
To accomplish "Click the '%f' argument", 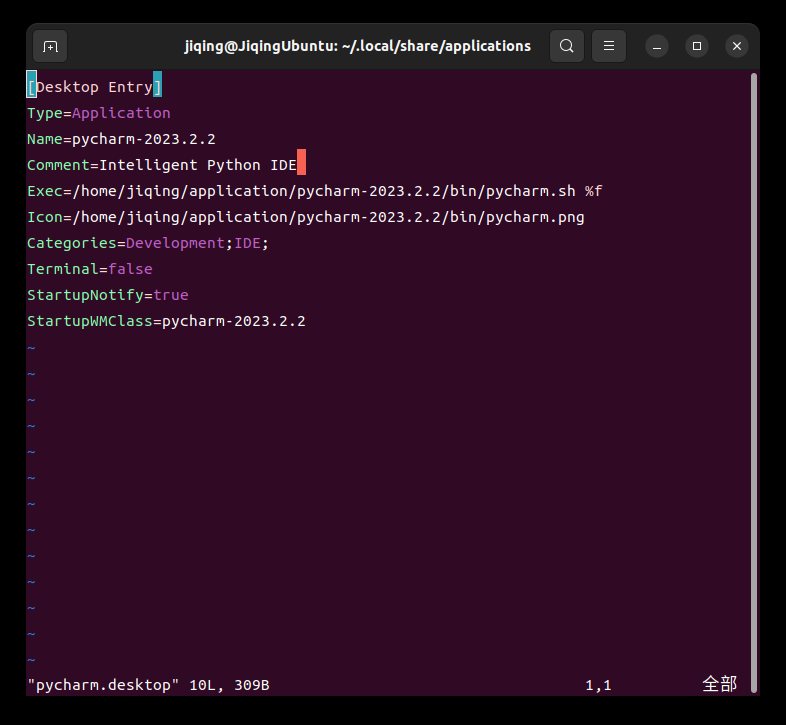I will pos(594,191).
